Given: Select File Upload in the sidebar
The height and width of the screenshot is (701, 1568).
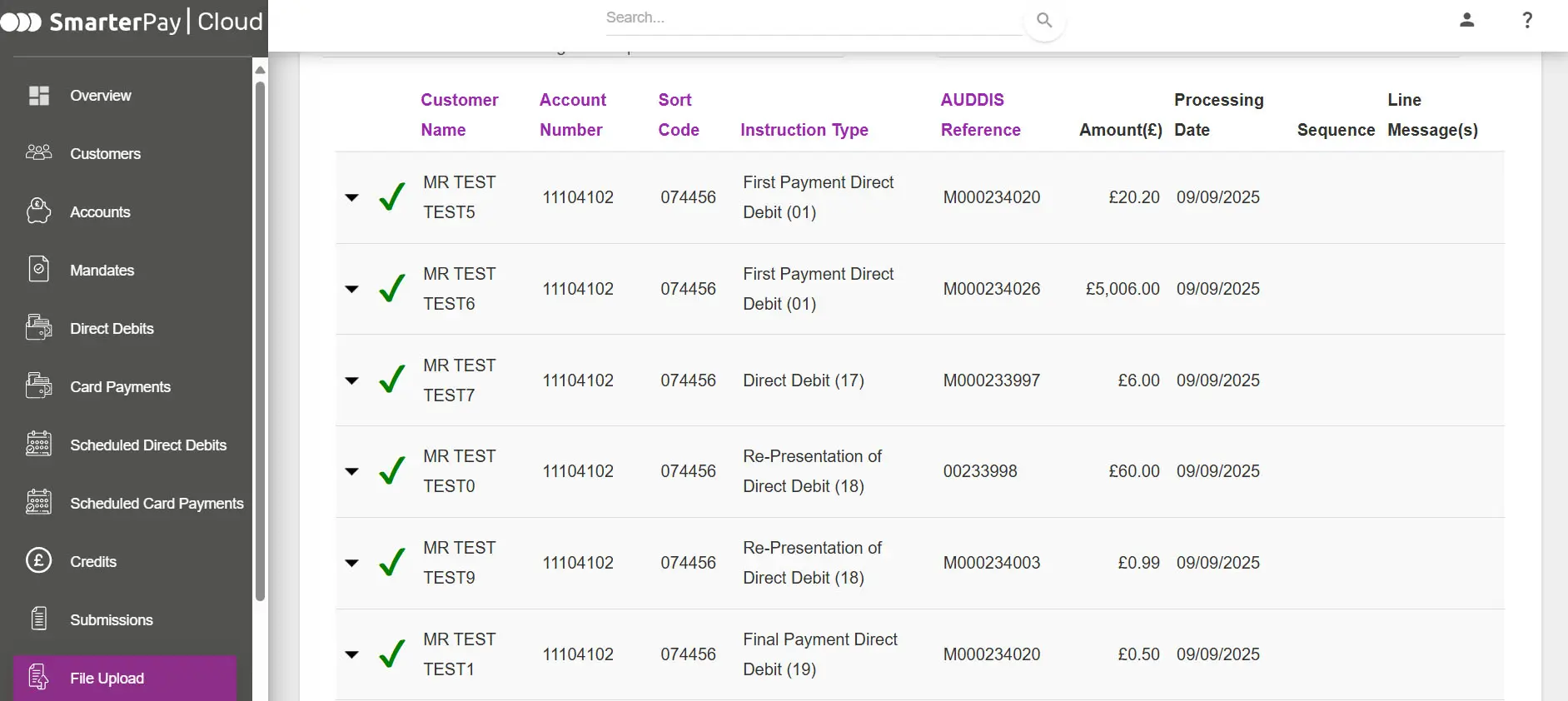Looking at the screenshot, I should coord(107,678).
